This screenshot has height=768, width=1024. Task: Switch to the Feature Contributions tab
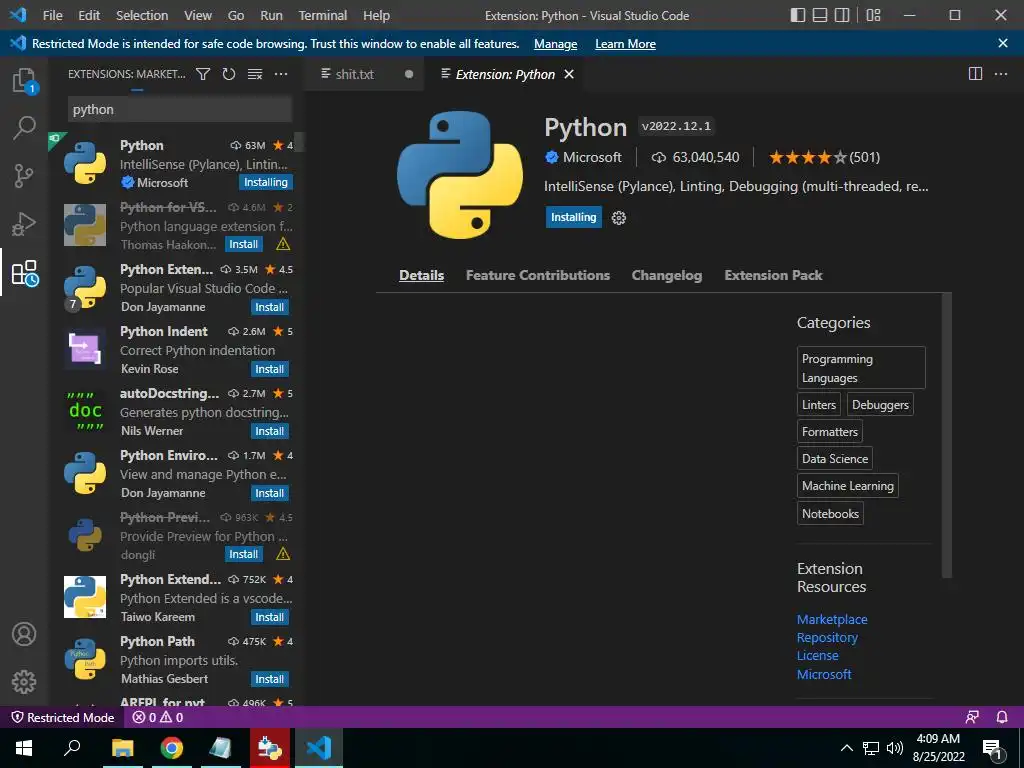(x=537, y=275)
